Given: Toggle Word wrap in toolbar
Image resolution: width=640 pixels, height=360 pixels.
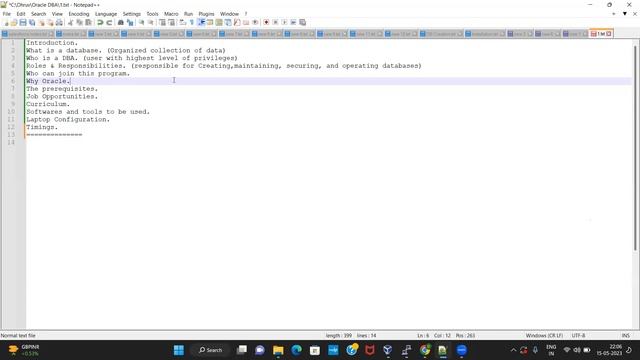Looking at the screenshot, I should point(182,22).
